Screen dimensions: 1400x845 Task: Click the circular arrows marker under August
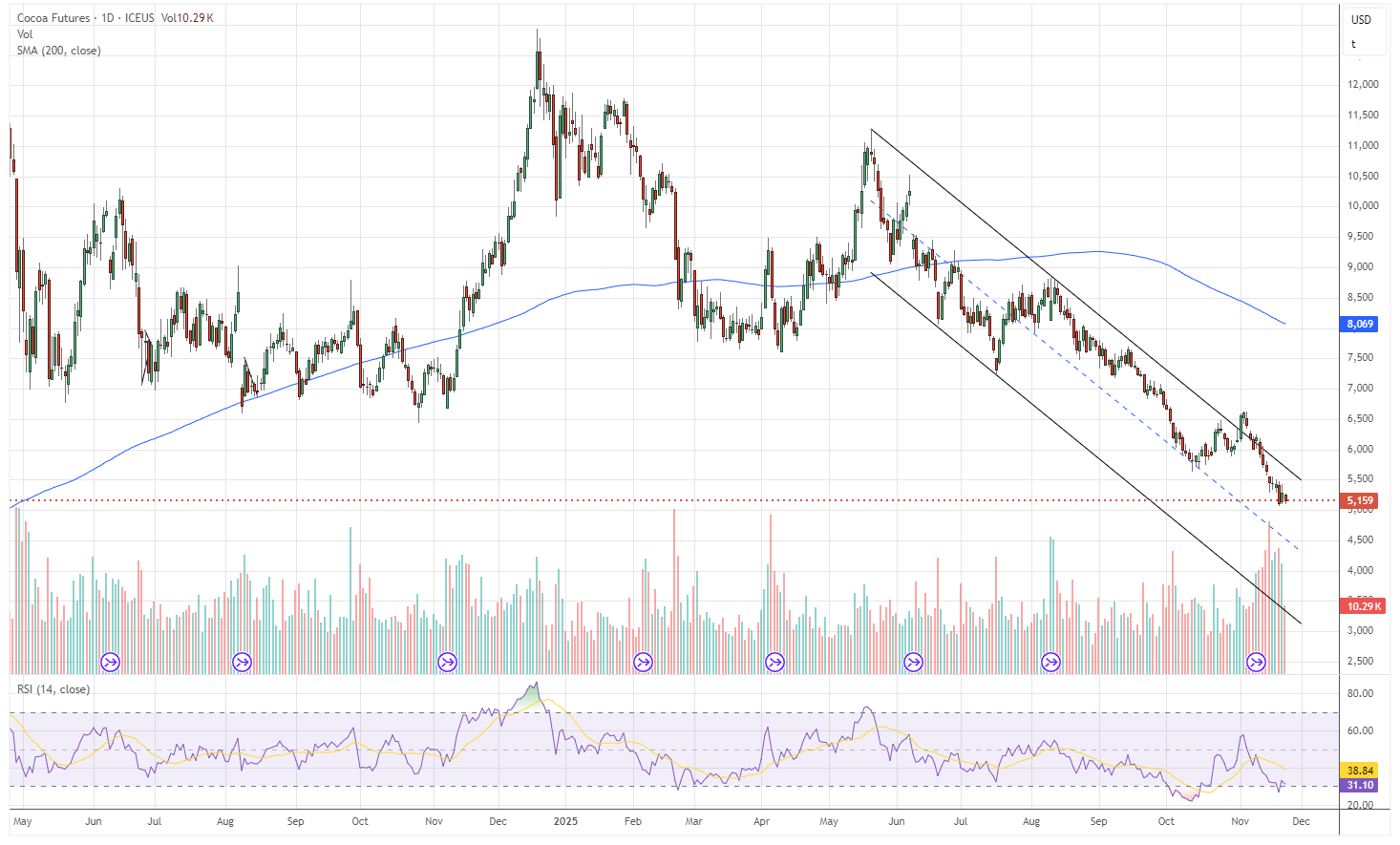pyautogui.click(x=241, y=660)
